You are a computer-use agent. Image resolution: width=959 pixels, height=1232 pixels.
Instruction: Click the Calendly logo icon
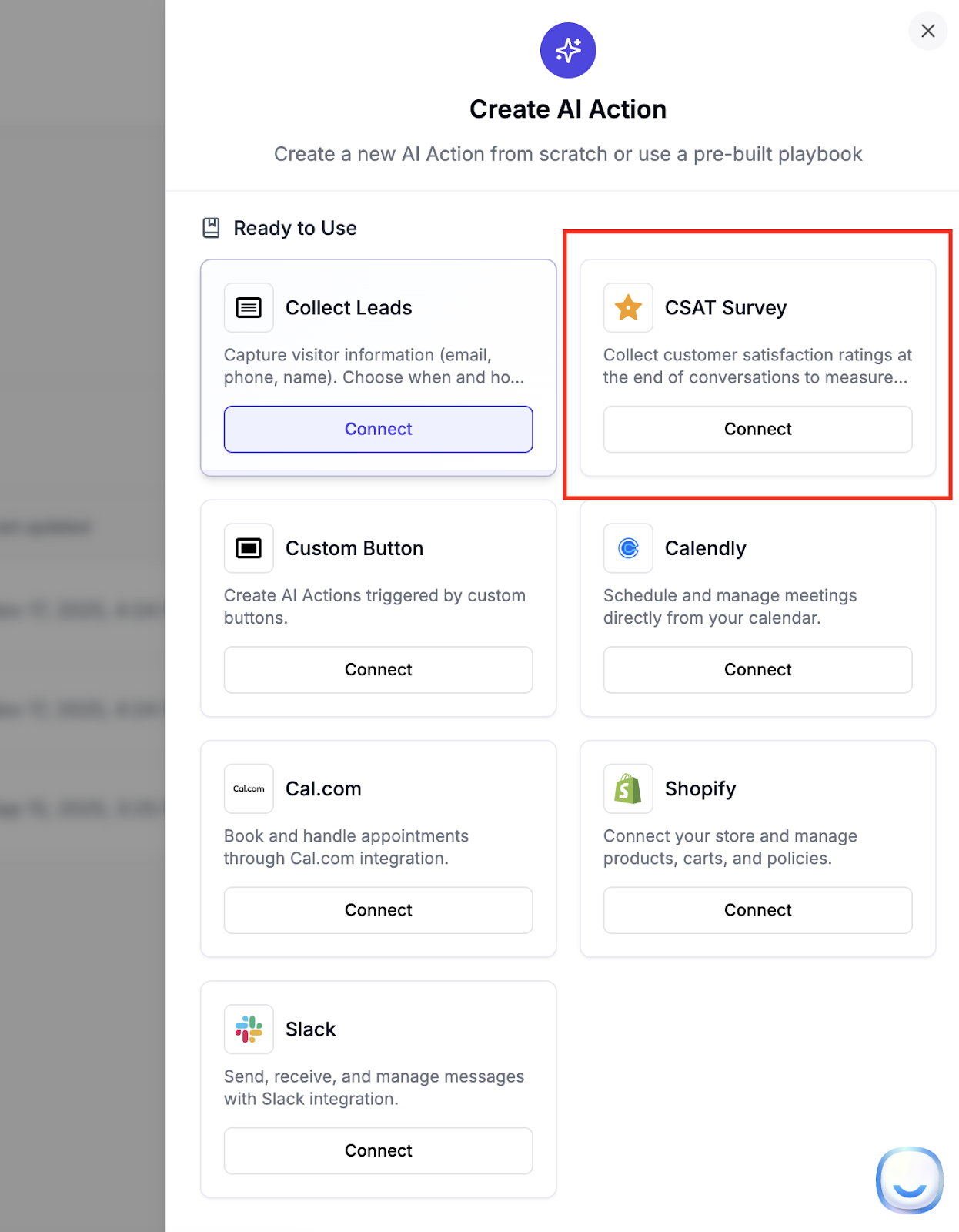click(x=628, y=548)
